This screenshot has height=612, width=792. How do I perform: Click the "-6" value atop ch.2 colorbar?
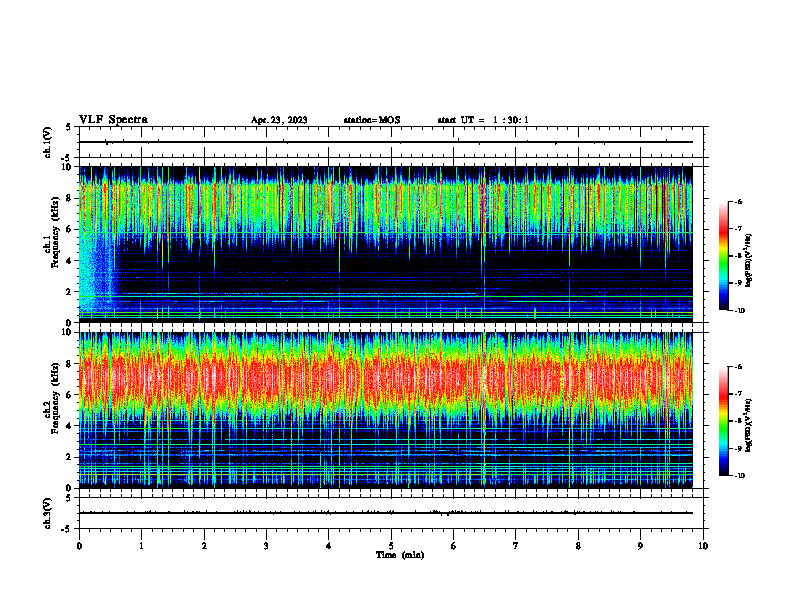tap(738, 367)
